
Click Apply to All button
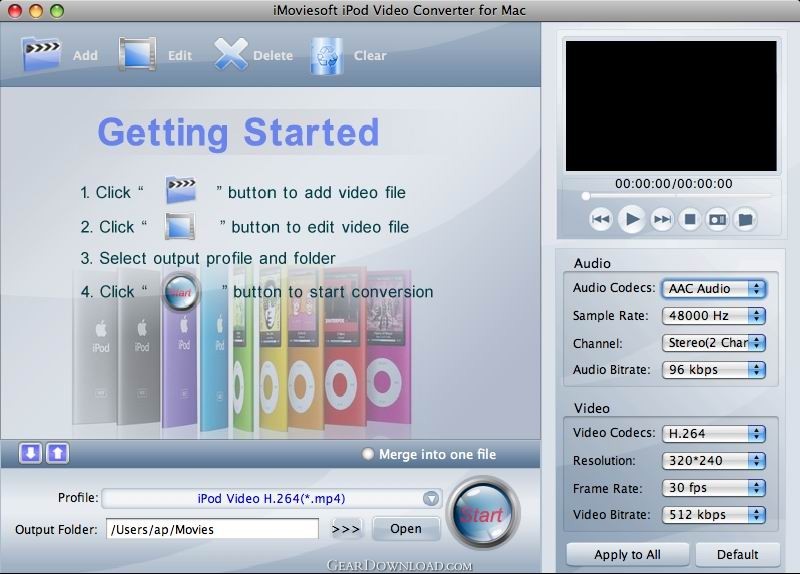[627, 555]
